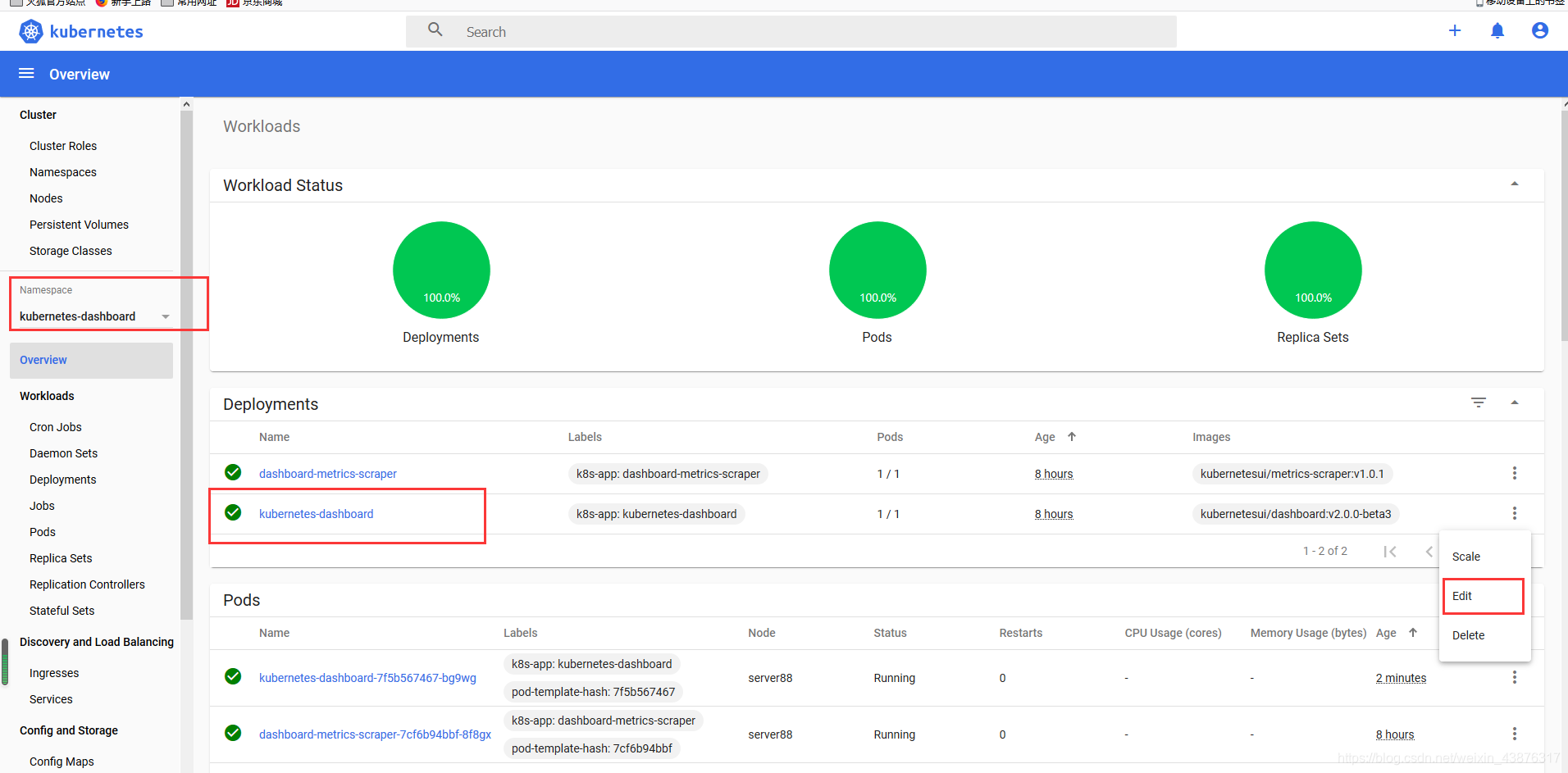
Task: Open Deployments in sidebar
Action: pos(63,480)
